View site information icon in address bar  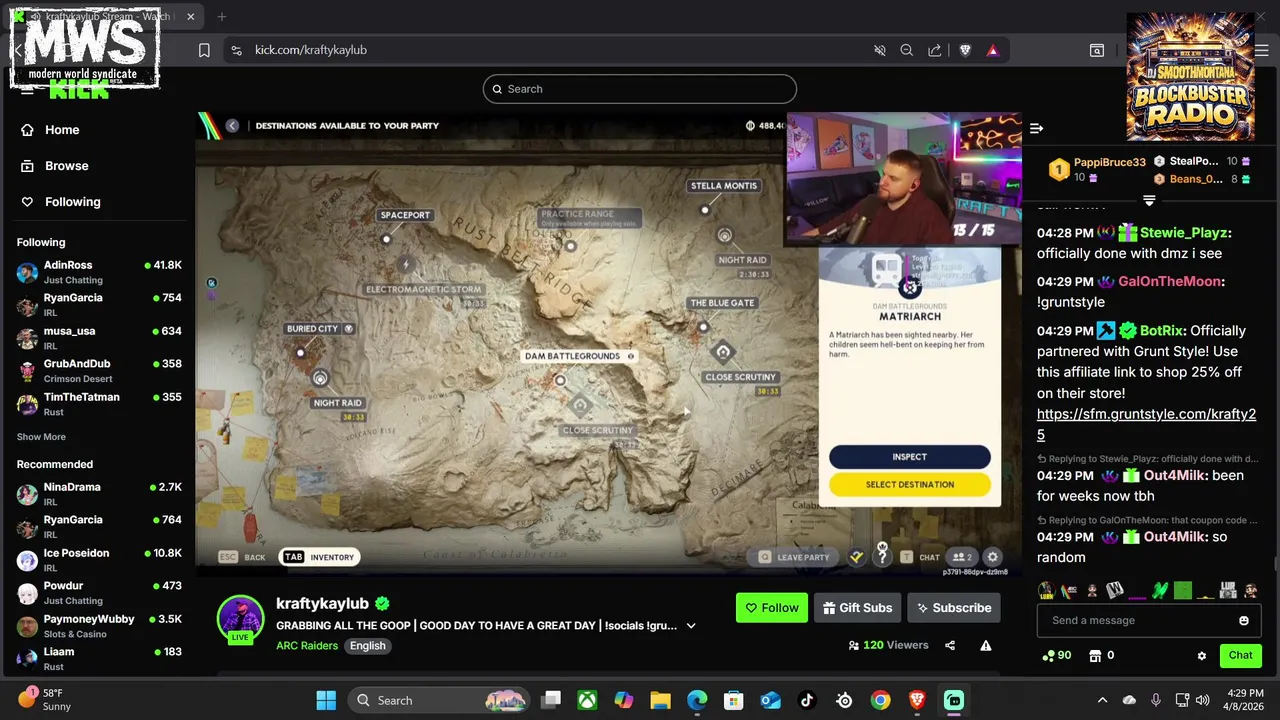(x=235, y=50)
